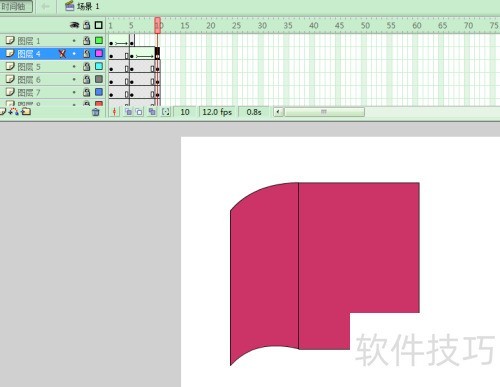This screenshot has height=387, width=500.
Task: Click gray outline swatch of 图层 6
Action: 99,79
